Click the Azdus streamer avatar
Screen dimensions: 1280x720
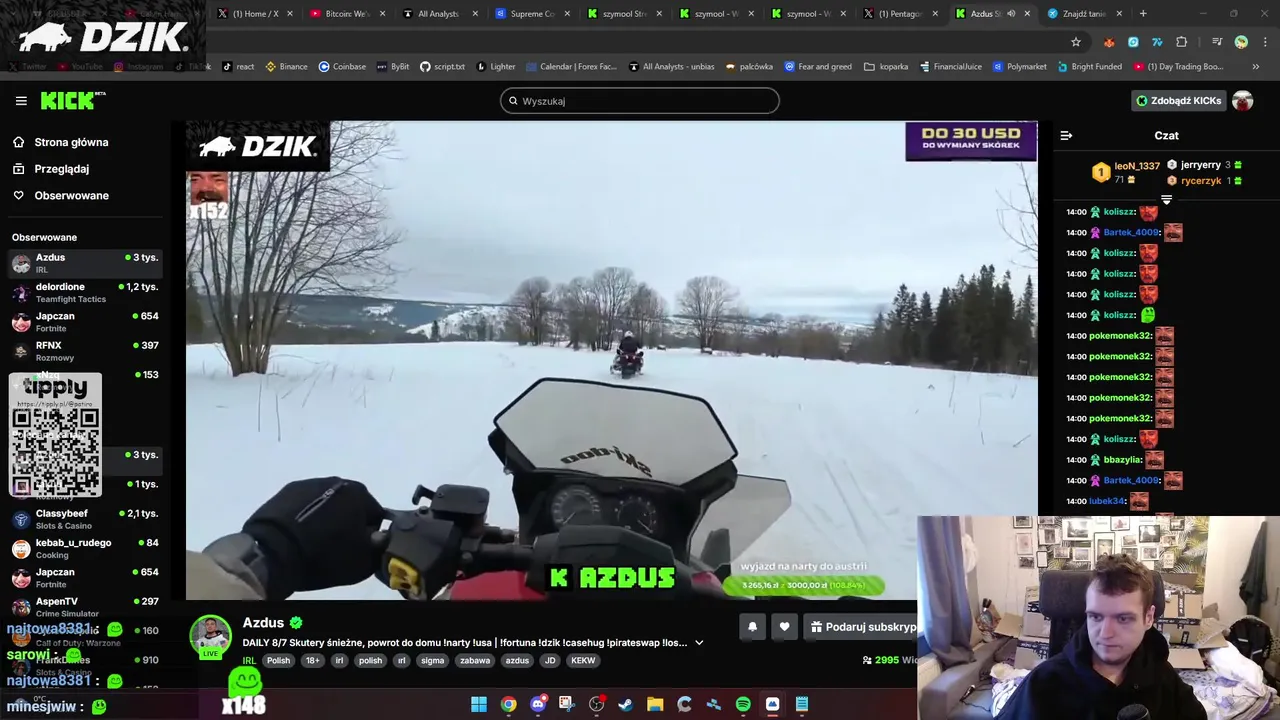click(x=210, y=636)
